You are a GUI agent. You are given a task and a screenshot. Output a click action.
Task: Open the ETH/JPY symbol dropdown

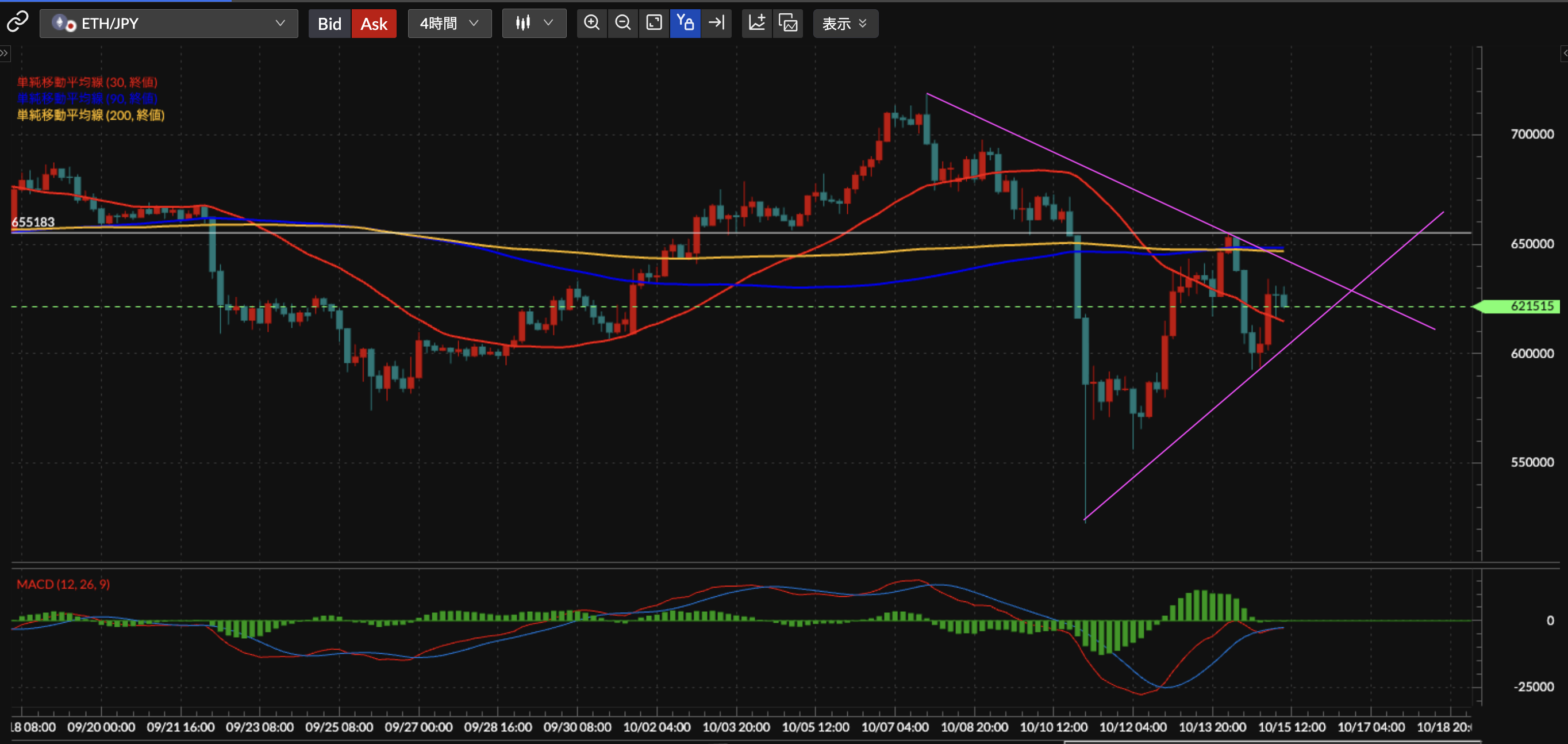click(x=168, y=24)
